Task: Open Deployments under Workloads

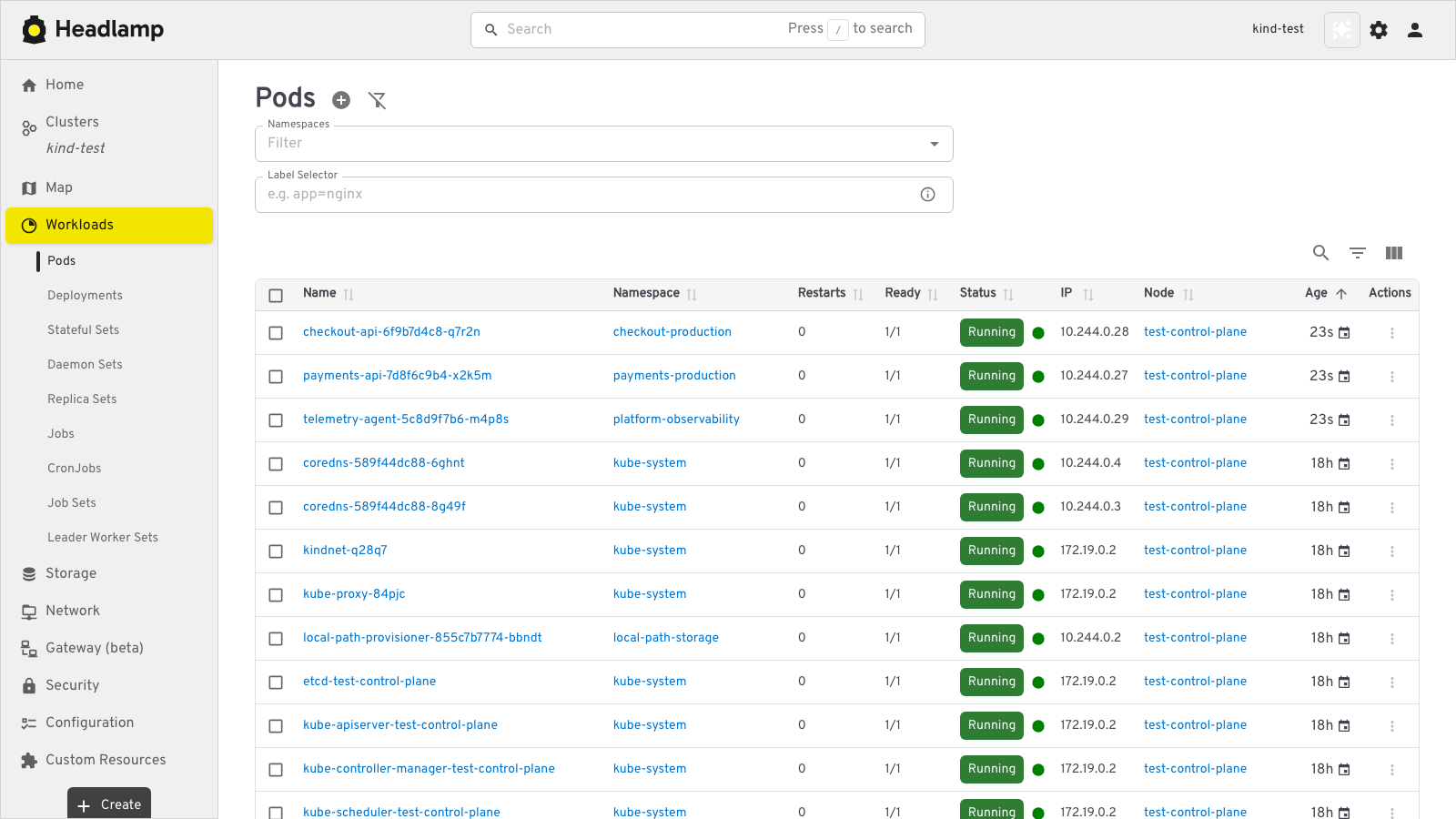Action: pos(86,296)
